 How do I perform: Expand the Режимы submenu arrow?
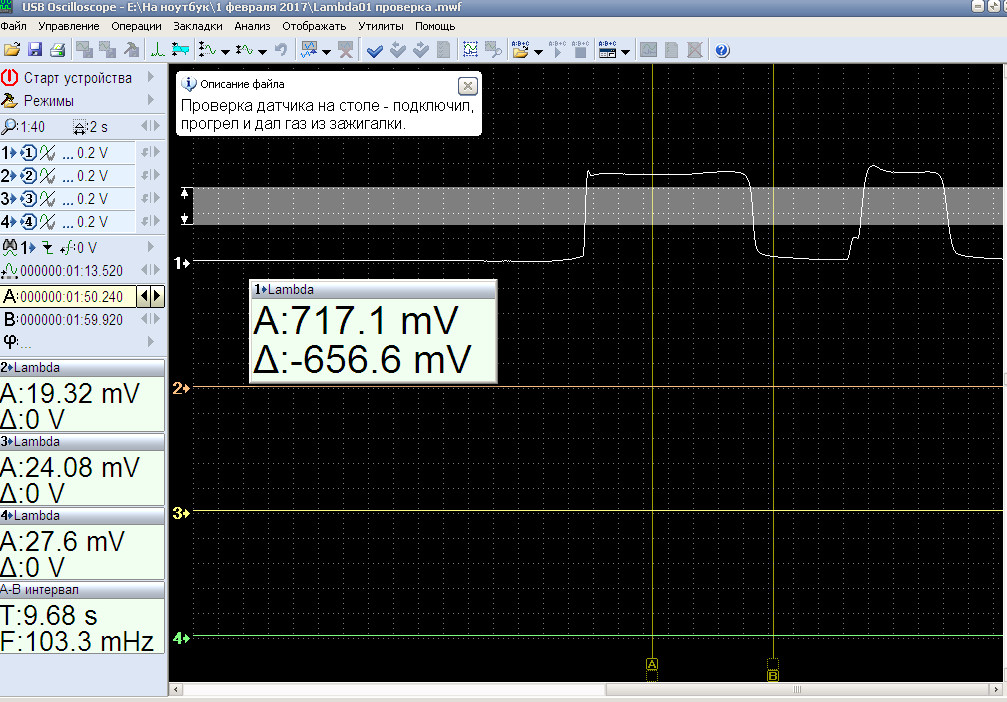(x=151, y=100)
